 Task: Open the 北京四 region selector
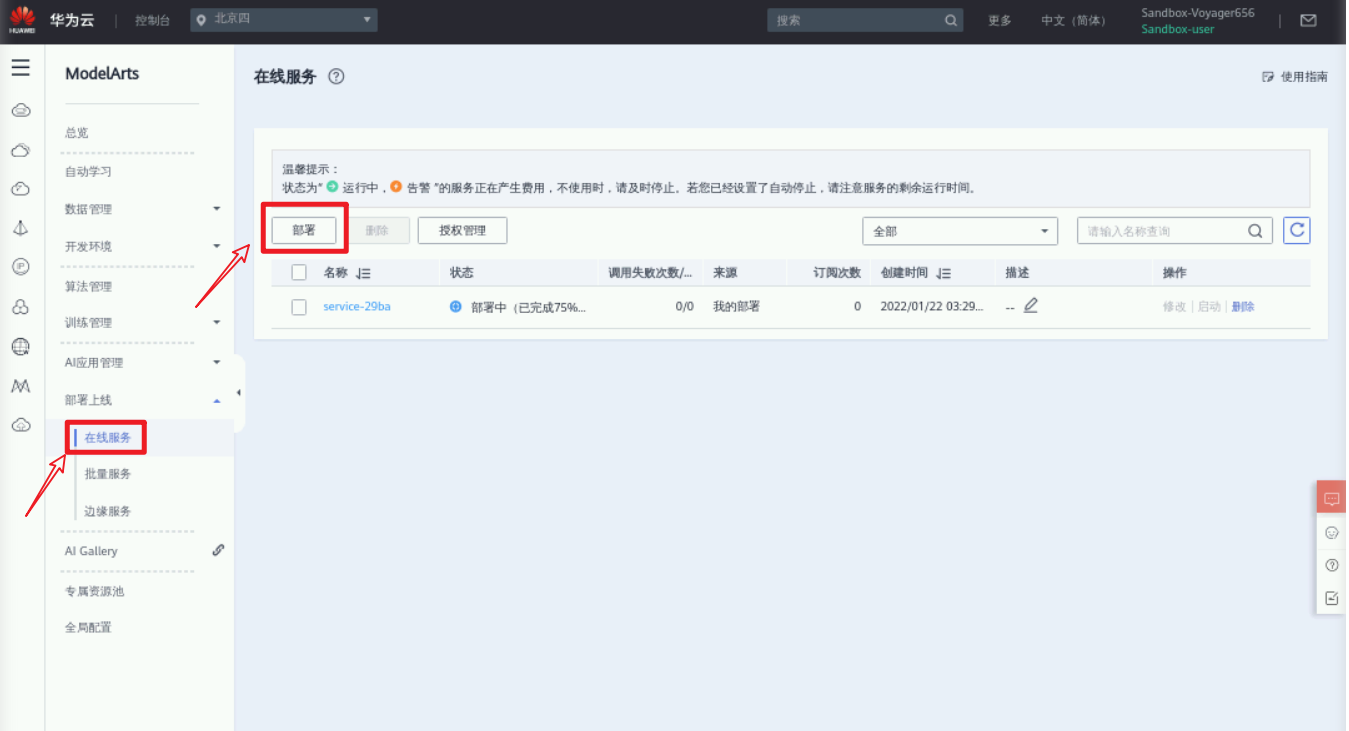pos(284,20)
